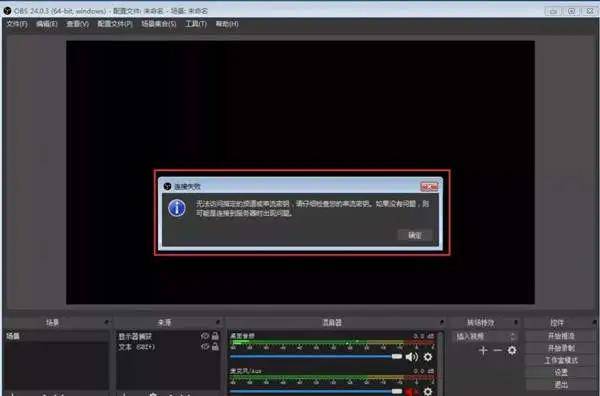Remove transition with the minus icon

tap(497, 350)
